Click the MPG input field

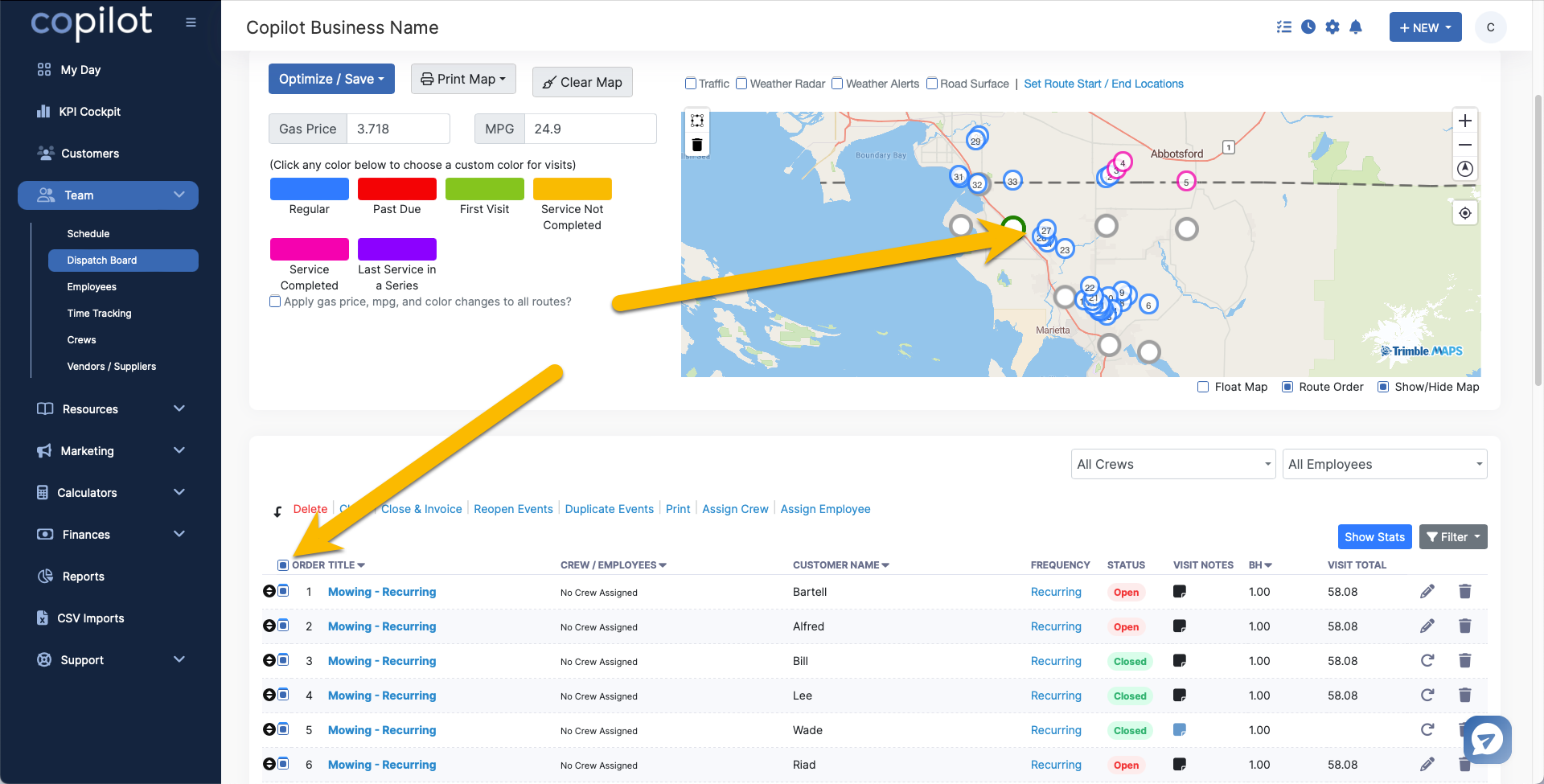[x=590, y=129]
